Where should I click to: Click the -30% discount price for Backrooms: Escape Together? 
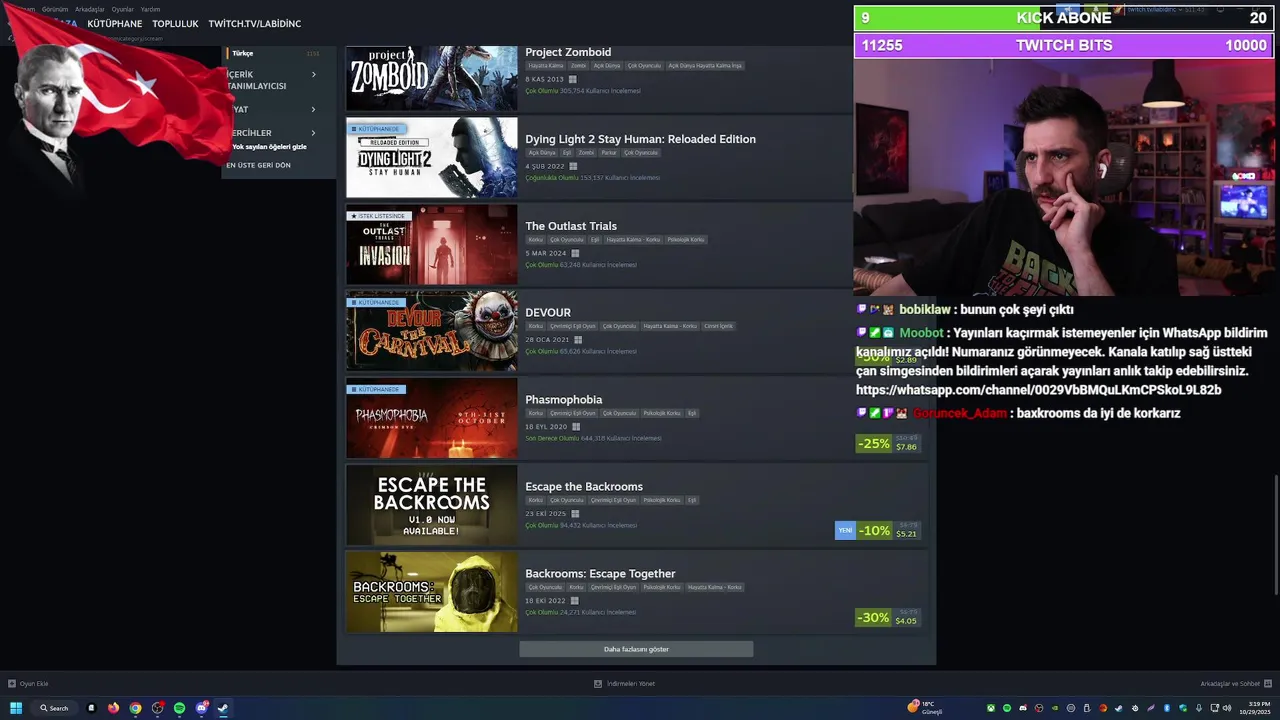click(x=888, y=617)
